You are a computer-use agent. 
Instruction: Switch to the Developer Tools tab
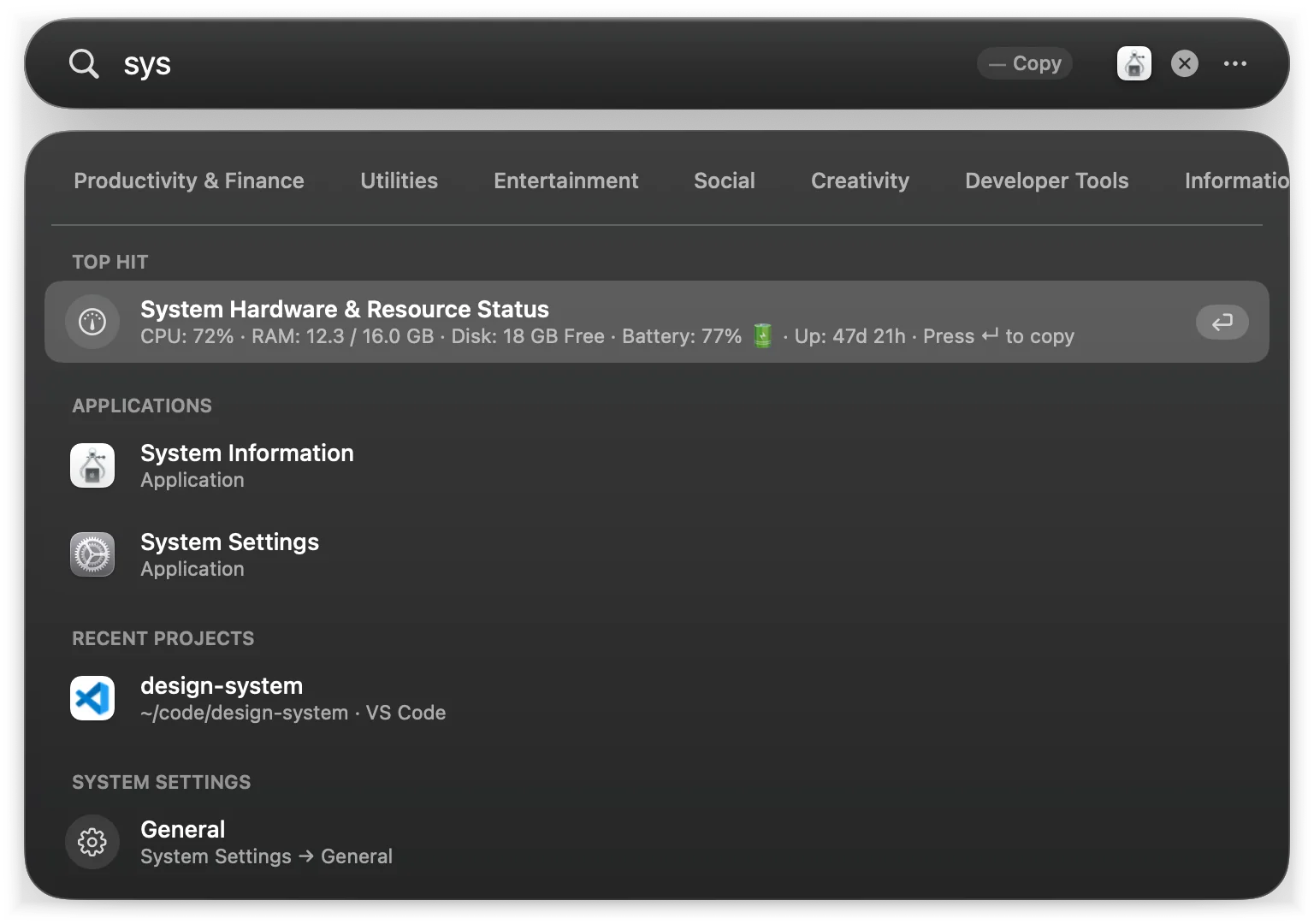(x=1046, y=181)
